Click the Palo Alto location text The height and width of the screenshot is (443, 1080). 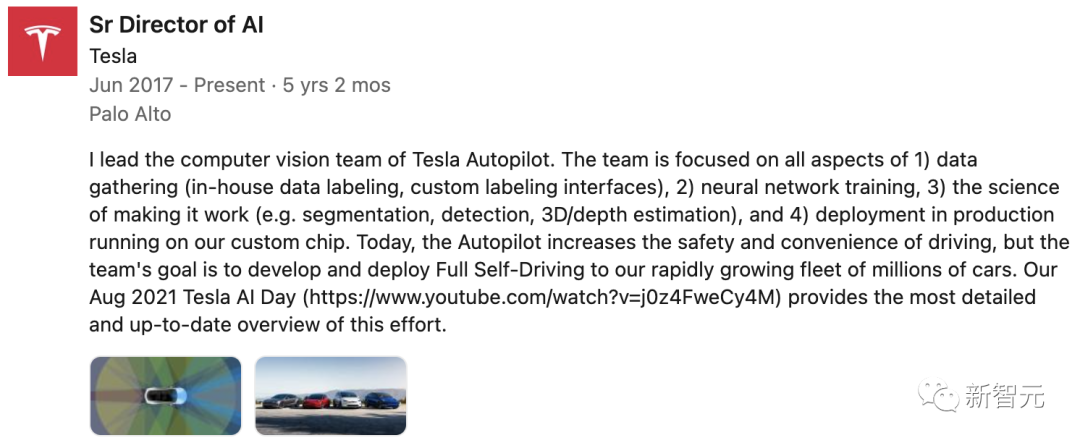(x=130, y=114)
